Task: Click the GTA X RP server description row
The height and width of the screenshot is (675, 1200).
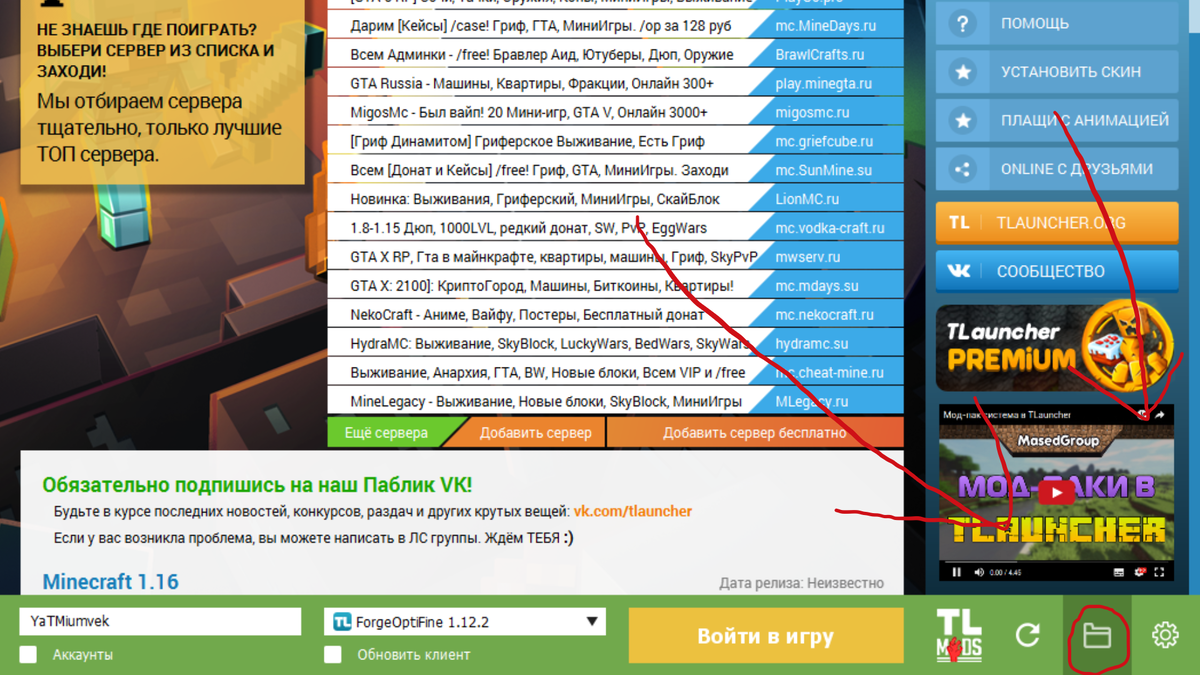Action: pos(554,257)
